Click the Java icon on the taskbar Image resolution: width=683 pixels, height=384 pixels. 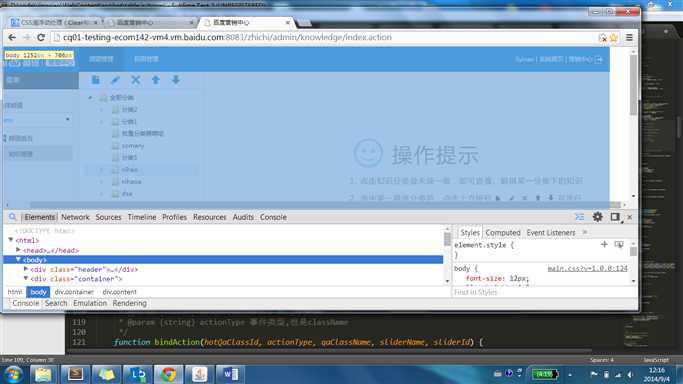click(x=199, y=374)
